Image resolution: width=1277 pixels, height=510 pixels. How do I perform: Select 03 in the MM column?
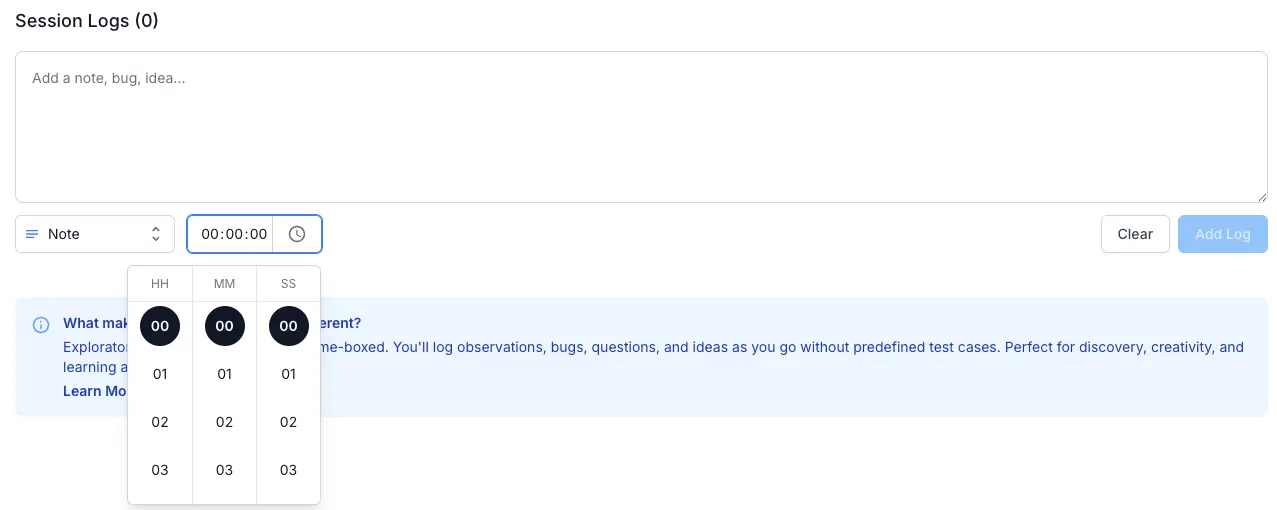point(224,470)
